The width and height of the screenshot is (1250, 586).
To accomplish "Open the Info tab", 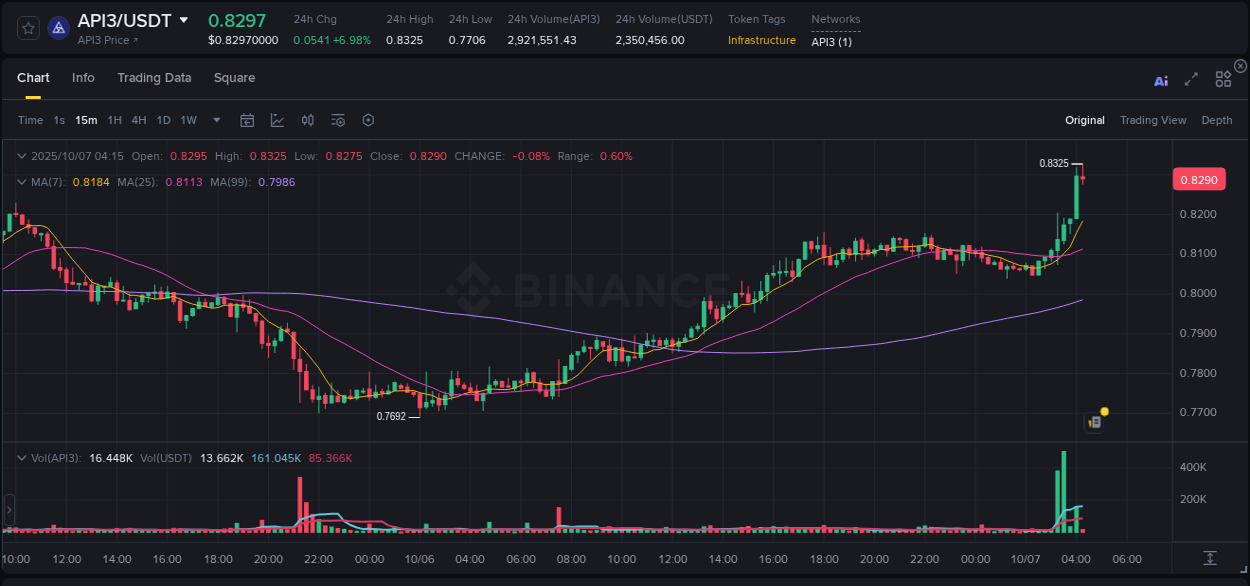I will (x=83, y=77).
